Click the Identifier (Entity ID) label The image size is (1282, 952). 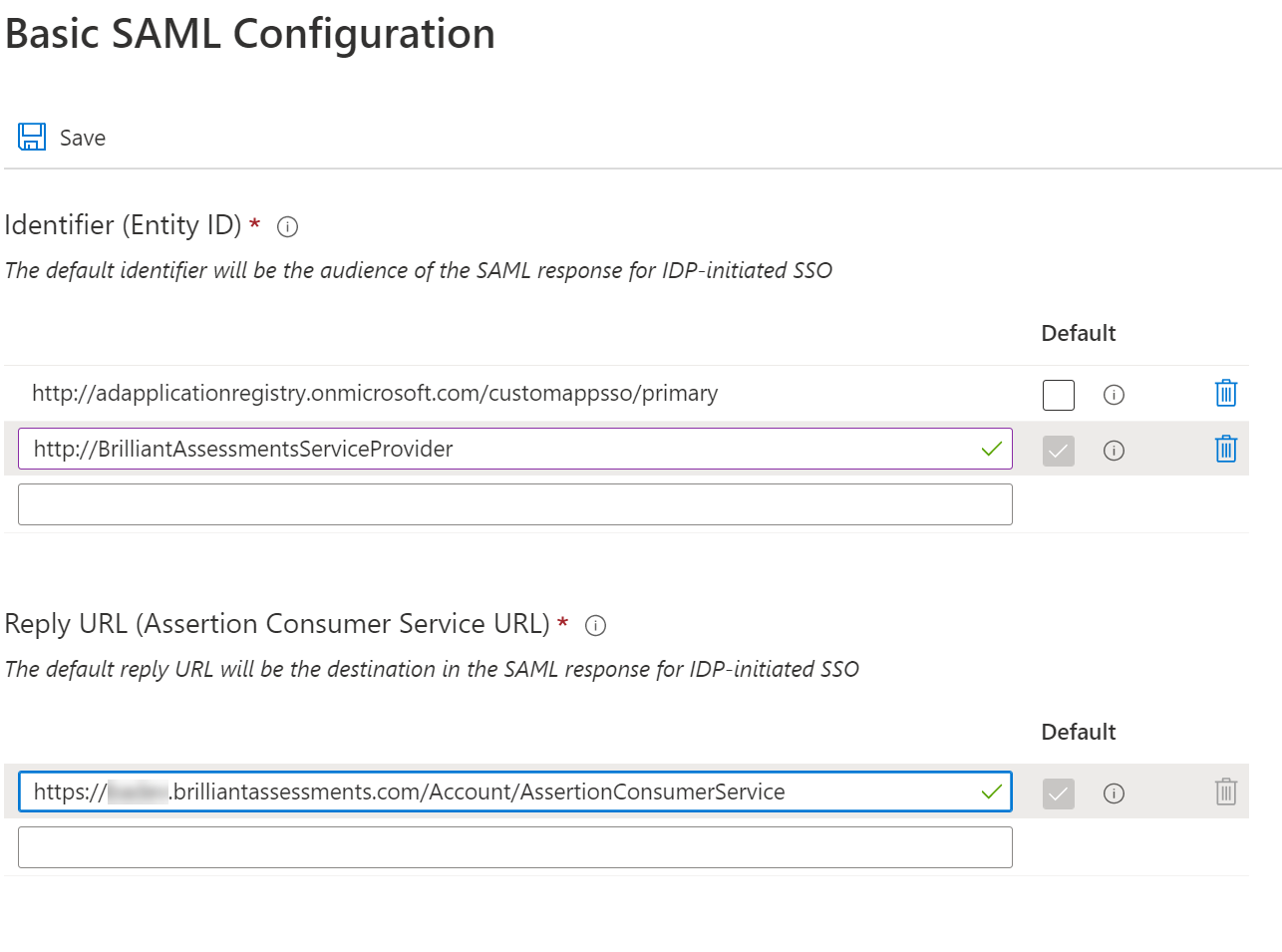click(x=123, y=225)
